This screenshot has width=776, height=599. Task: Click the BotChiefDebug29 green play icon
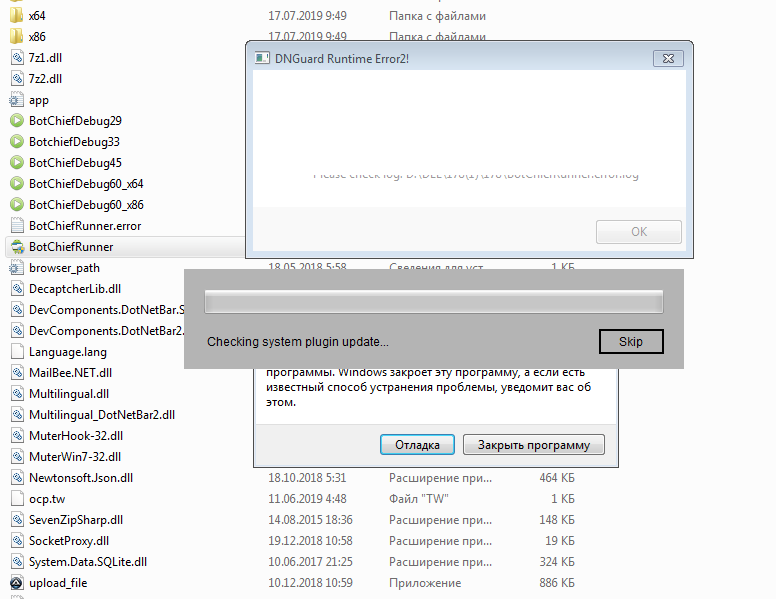[17, 120]
